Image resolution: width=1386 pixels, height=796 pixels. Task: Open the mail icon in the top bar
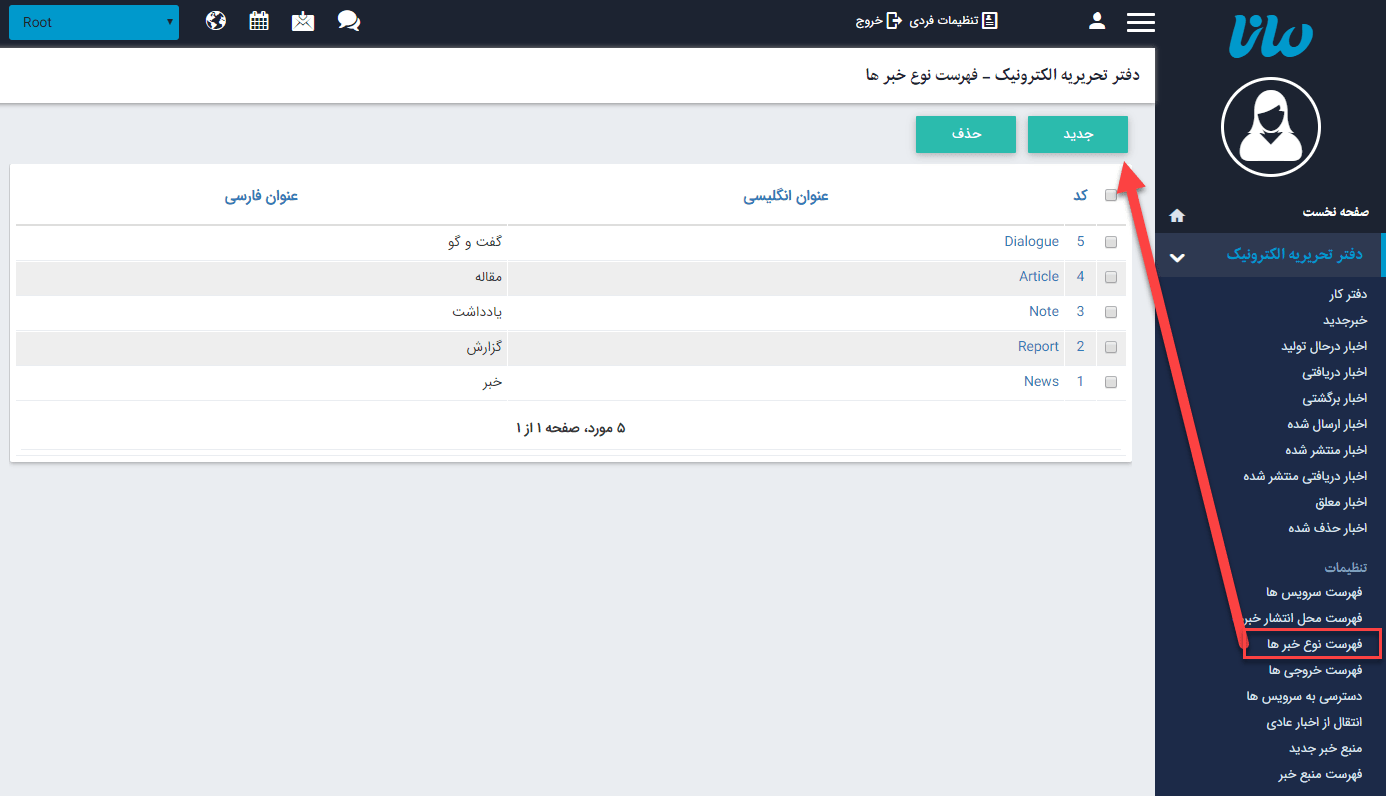pyautogui.click(x=303, y=20)
